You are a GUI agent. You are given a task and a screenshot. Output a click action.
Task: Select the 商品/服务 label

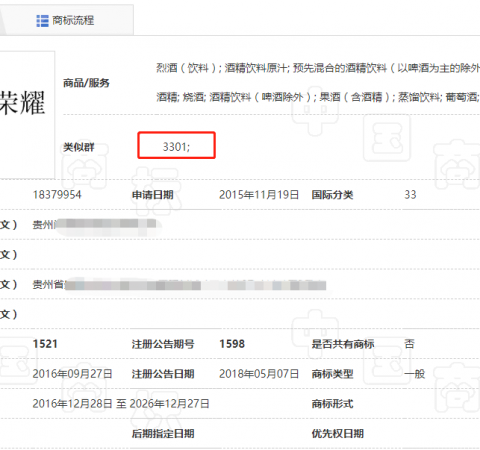86,83
